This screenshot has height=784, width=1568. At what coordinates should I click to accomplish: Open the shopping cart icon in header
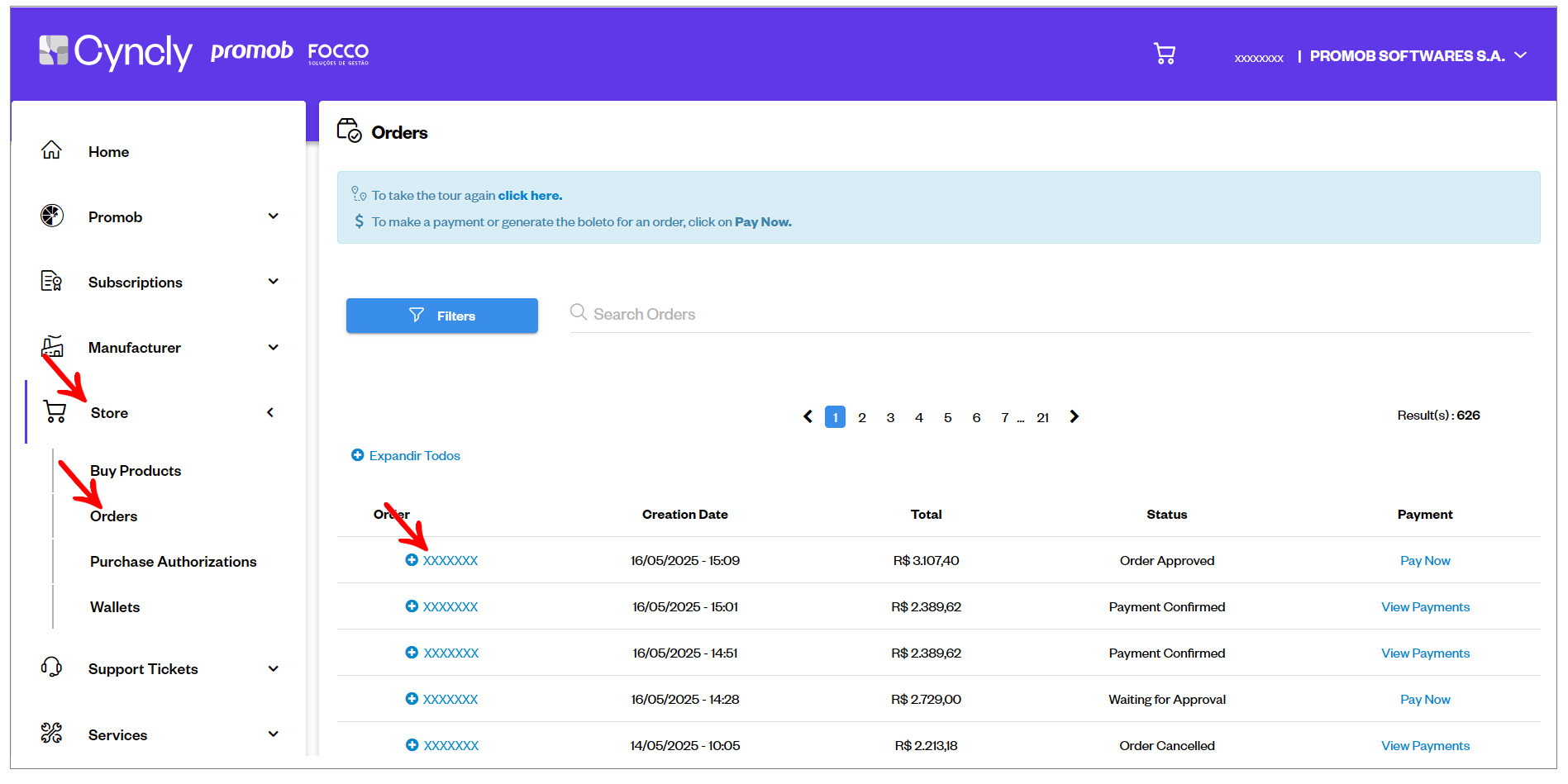click(x=1165, y=55)
